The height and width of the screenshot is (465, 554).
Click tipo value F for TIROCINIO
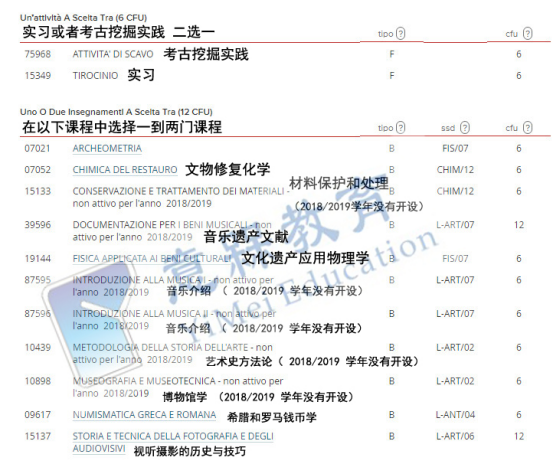pyautogui.click(x=391, y=76)
